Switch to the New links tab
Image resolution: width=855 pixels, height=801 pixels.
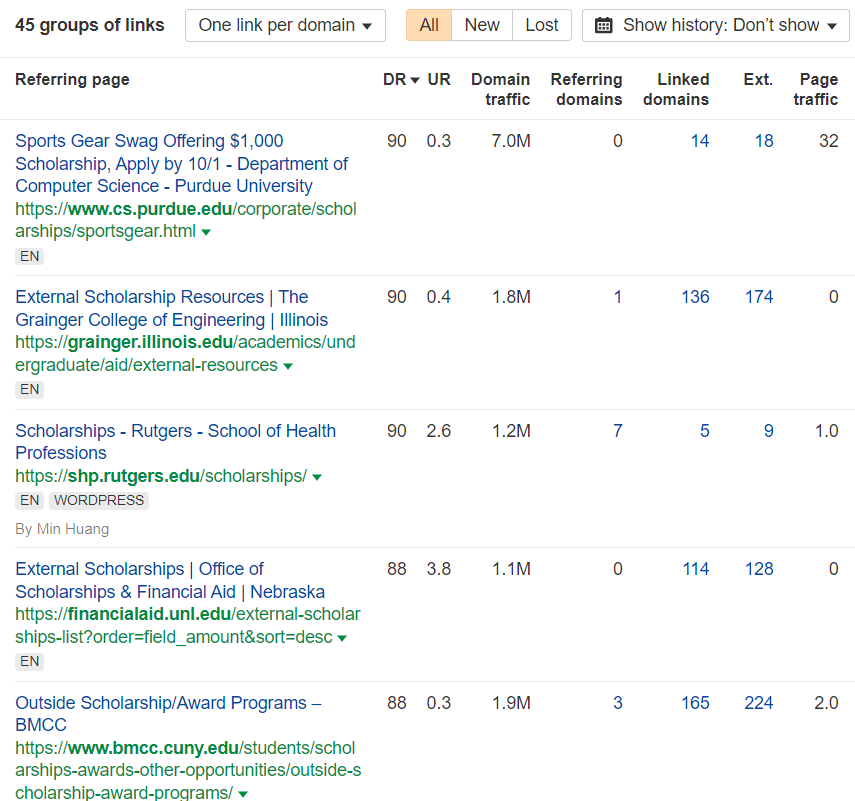pyautogui.click(x=482, y=25)
